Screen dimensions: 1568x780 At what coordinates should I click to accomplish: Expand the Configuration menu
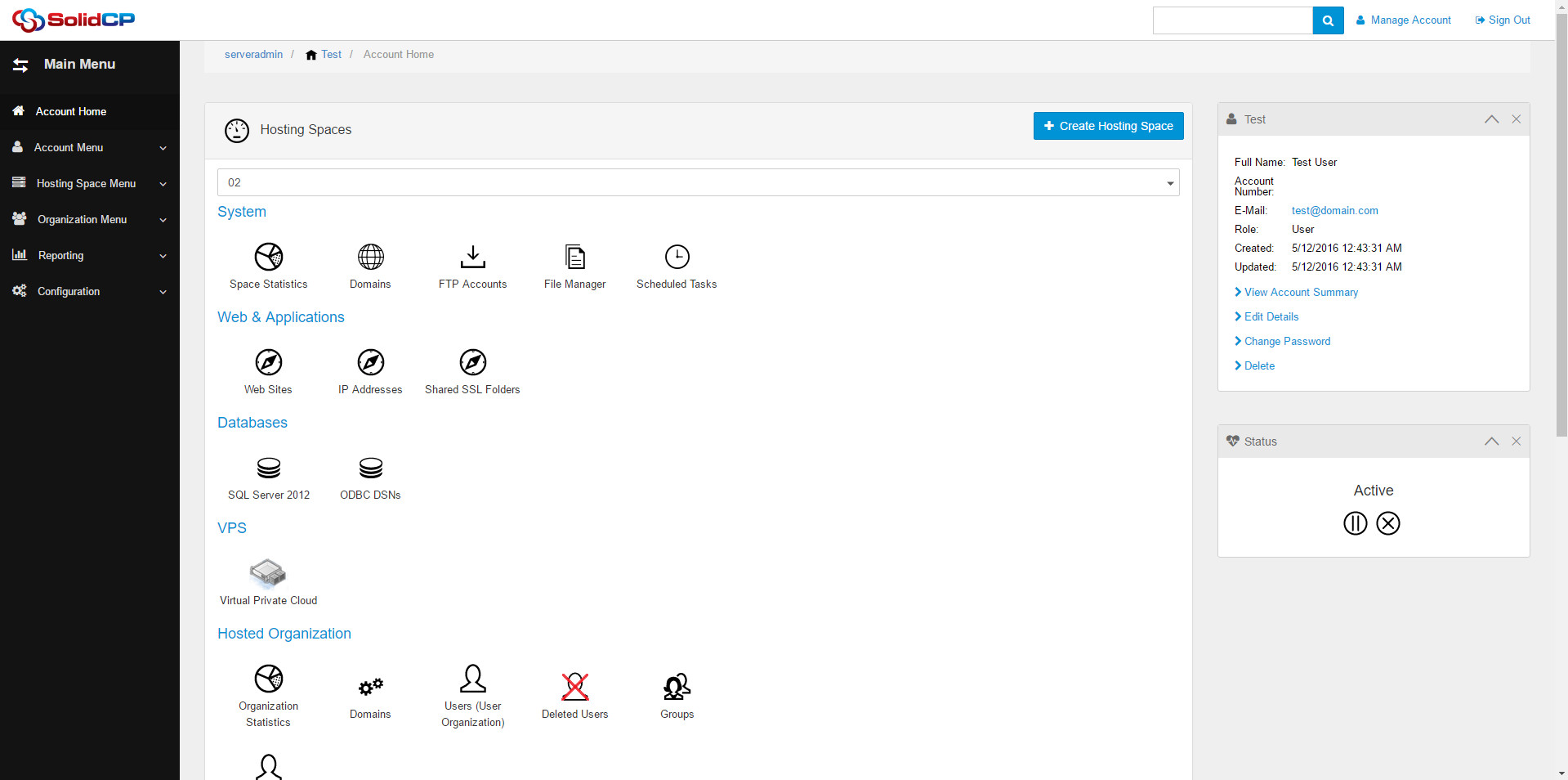point(90,292)
